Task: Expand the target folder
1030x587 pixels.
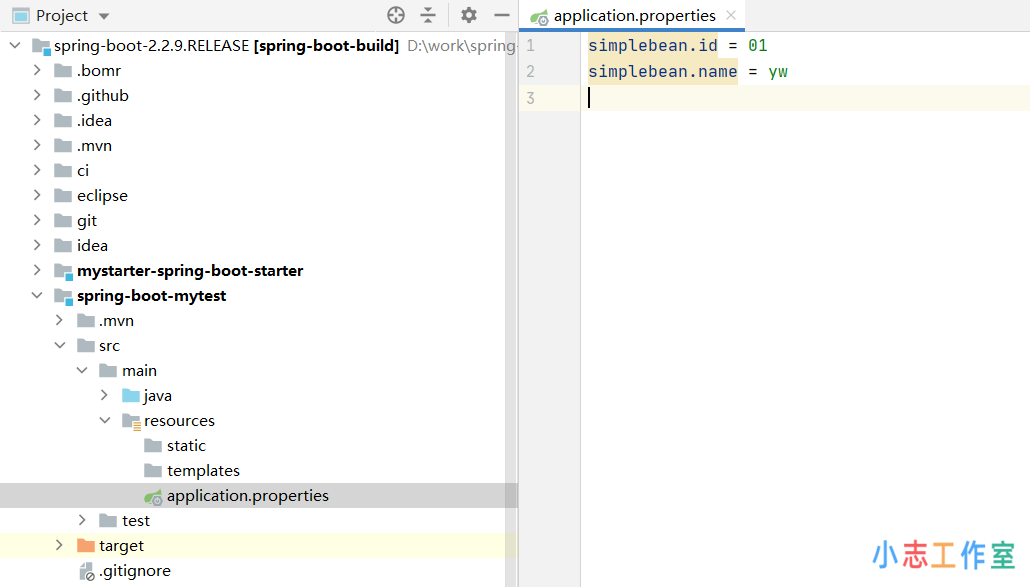Action: coord(59,546)
